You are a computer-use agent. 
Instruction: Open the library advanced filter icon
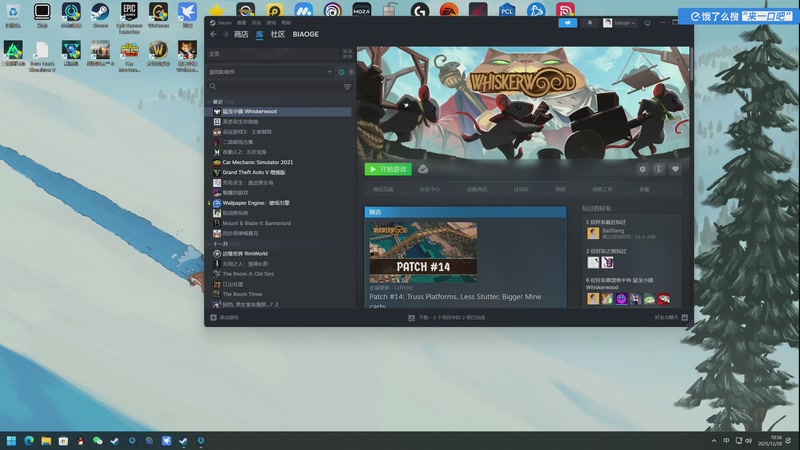(x=347, y=87)
